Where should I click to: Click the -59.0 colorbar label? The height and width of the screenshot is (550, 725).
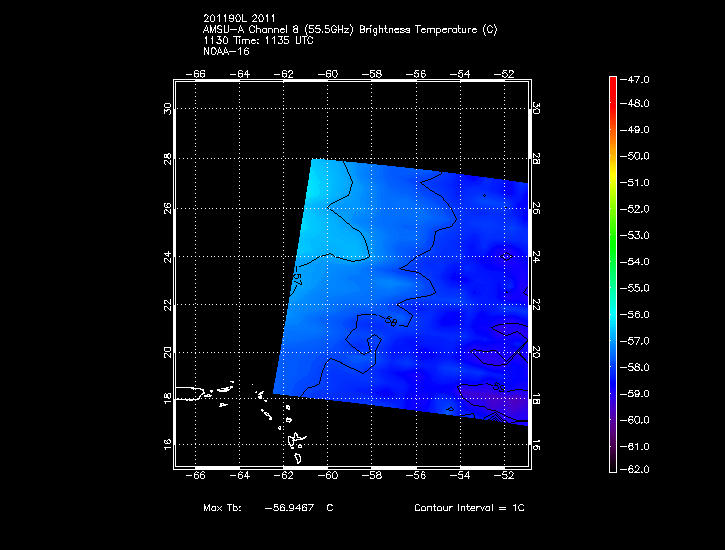pyautogui.click(x=634, y=394)
